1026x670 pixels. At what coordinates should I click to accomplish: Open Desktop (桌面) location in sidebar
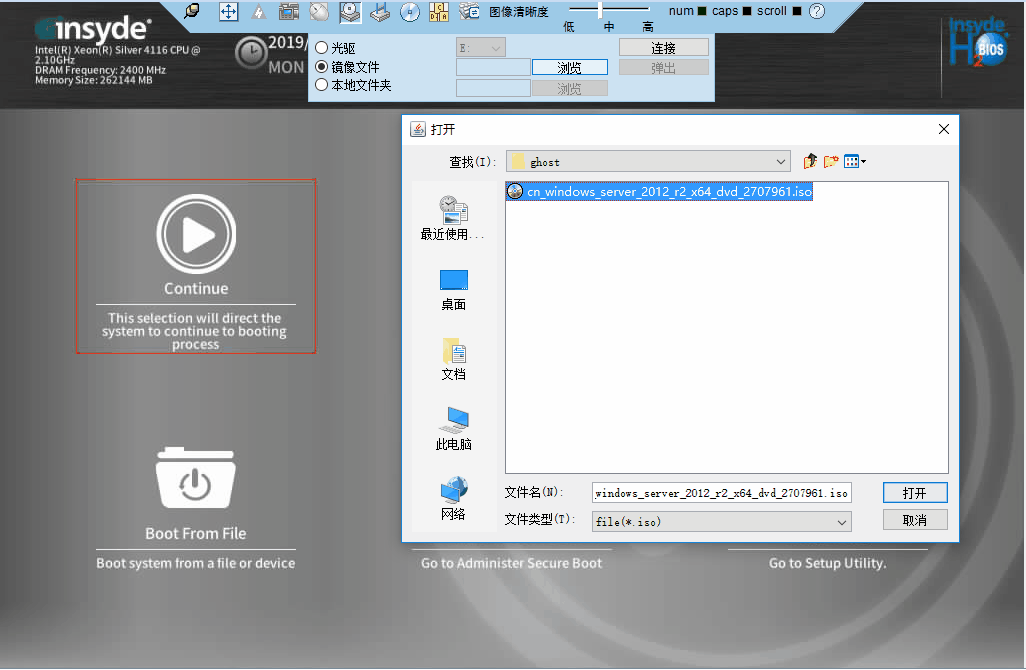[x=453, y=289]
